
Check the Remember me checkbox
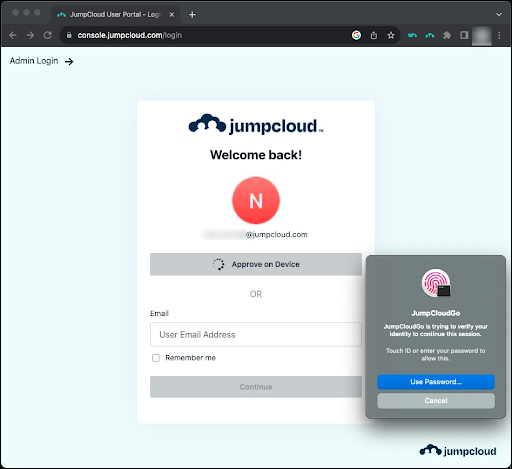tap(156, 358)
